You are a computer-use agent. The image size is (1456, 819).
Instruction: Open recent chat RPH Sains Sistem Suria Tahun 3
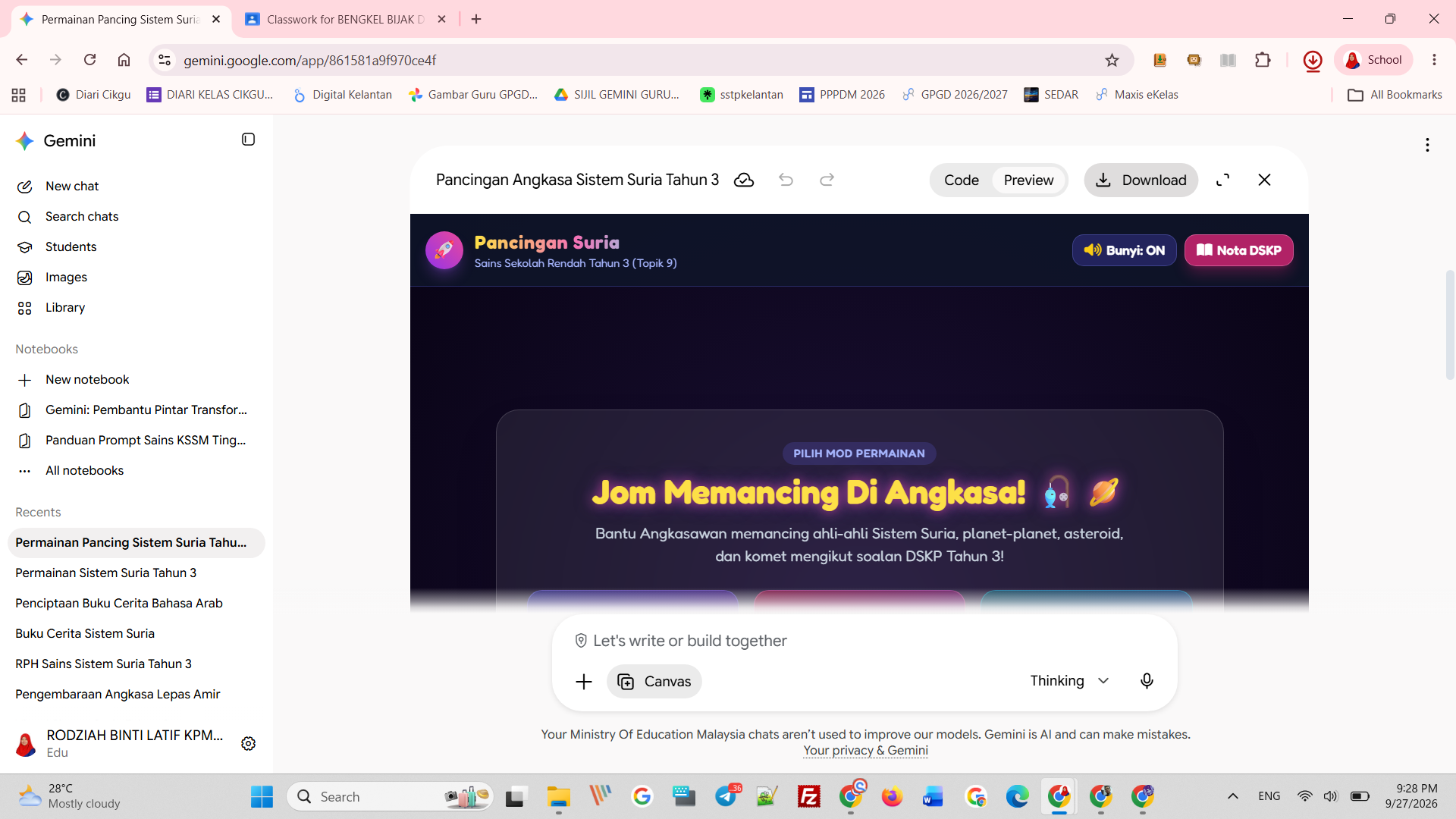coord(136,664)
